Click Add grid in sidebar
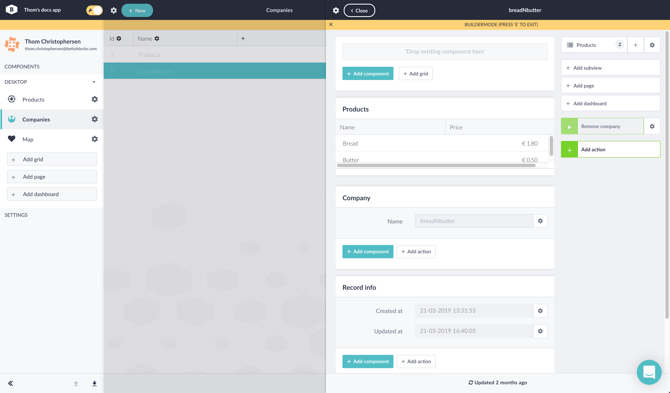 click(52, 159)
